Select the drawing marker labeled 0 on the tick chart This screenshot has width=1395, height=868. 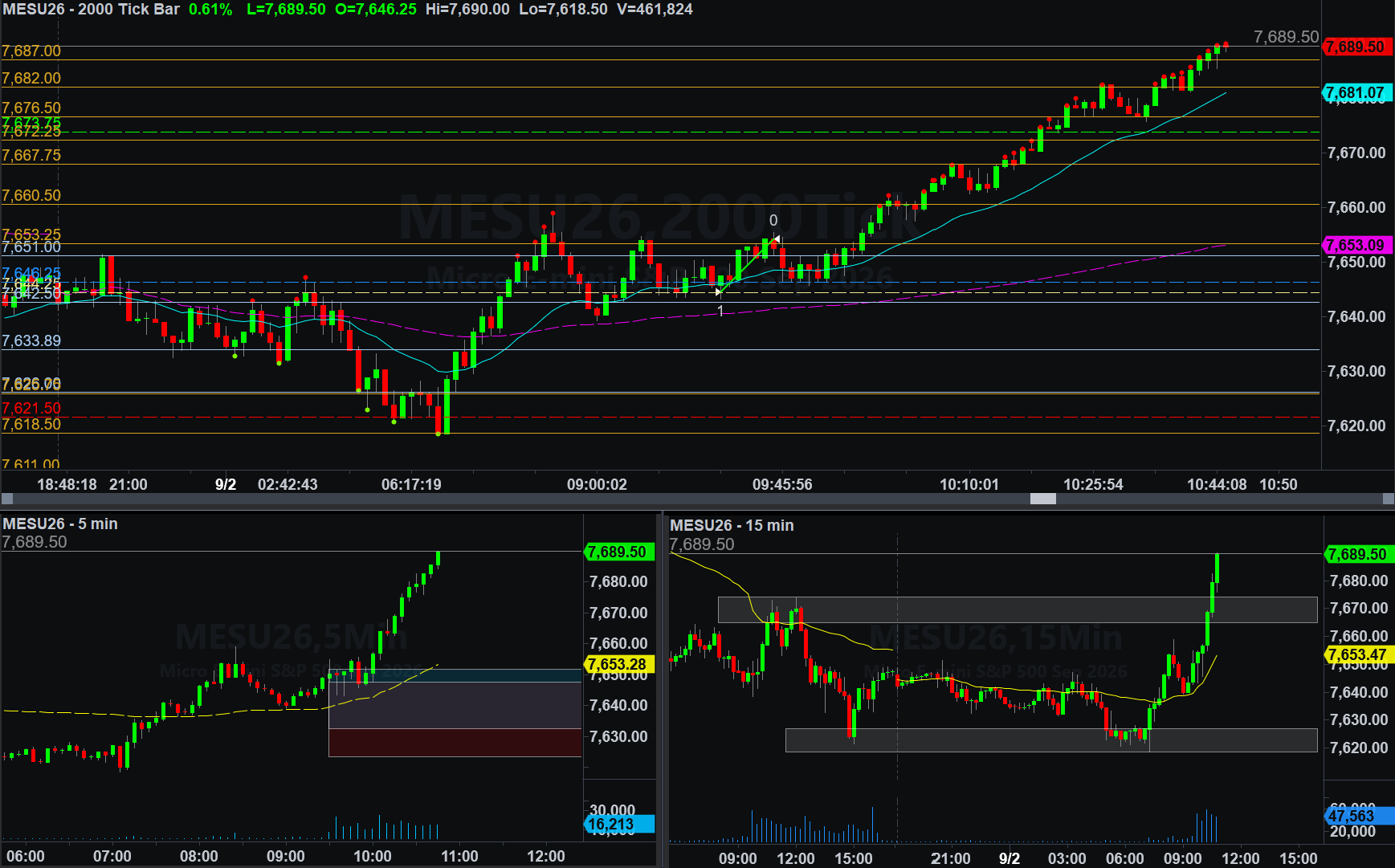(x=773, y=221)
